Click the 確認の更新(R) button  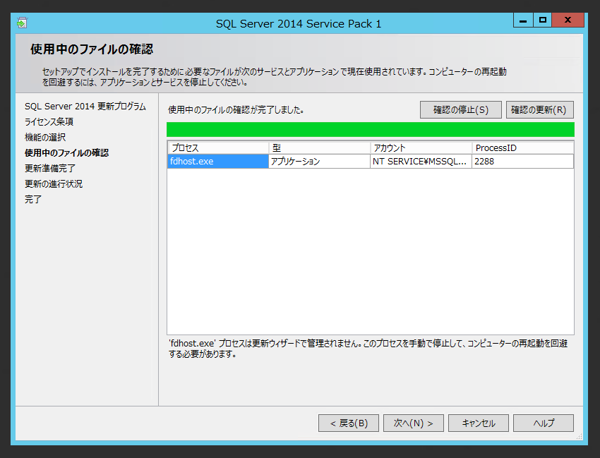pyautogui.click(x=540, y=110)
